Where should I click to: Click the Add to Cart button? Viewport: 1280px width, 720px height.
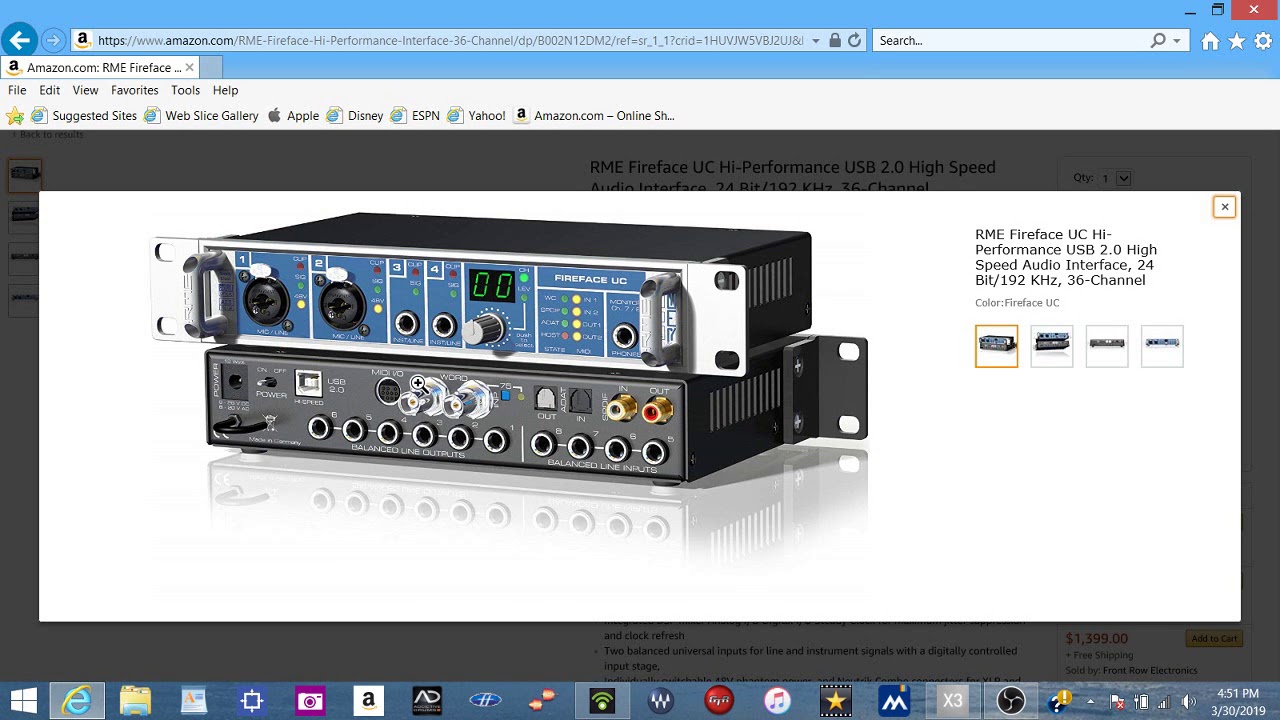1214,639
